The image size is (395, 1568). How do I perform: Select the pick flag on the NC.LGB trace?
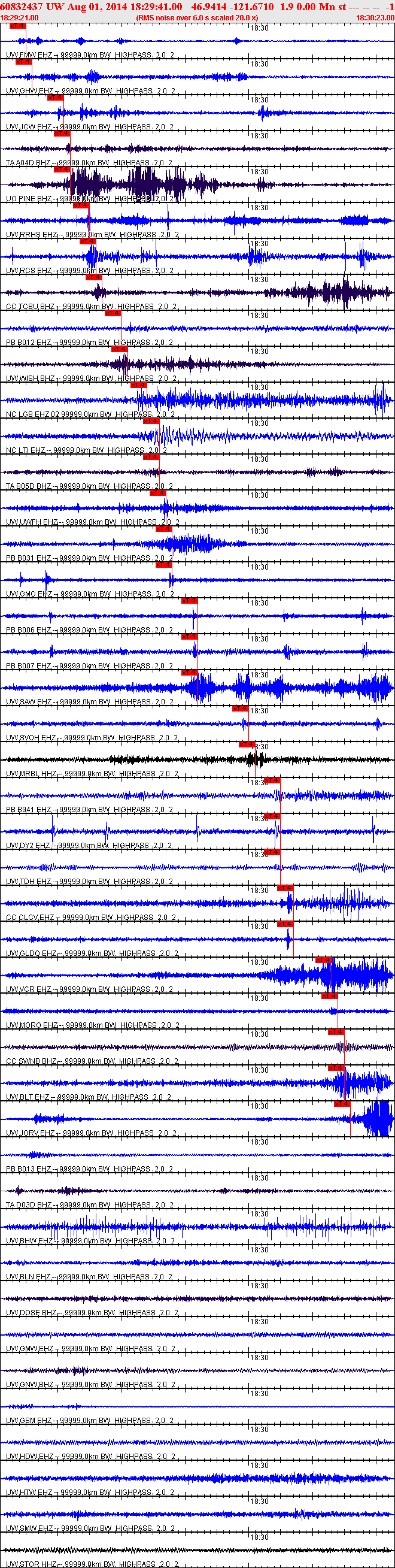[139, 385]
